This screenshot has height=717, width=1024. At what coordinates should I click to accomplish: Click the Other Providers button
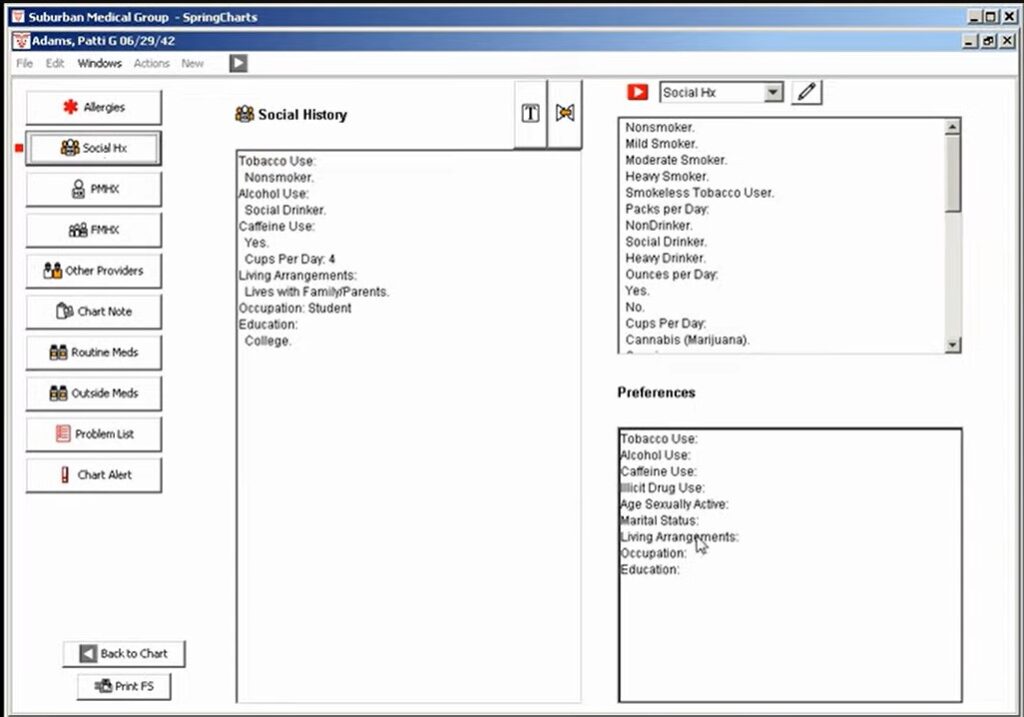93,270
